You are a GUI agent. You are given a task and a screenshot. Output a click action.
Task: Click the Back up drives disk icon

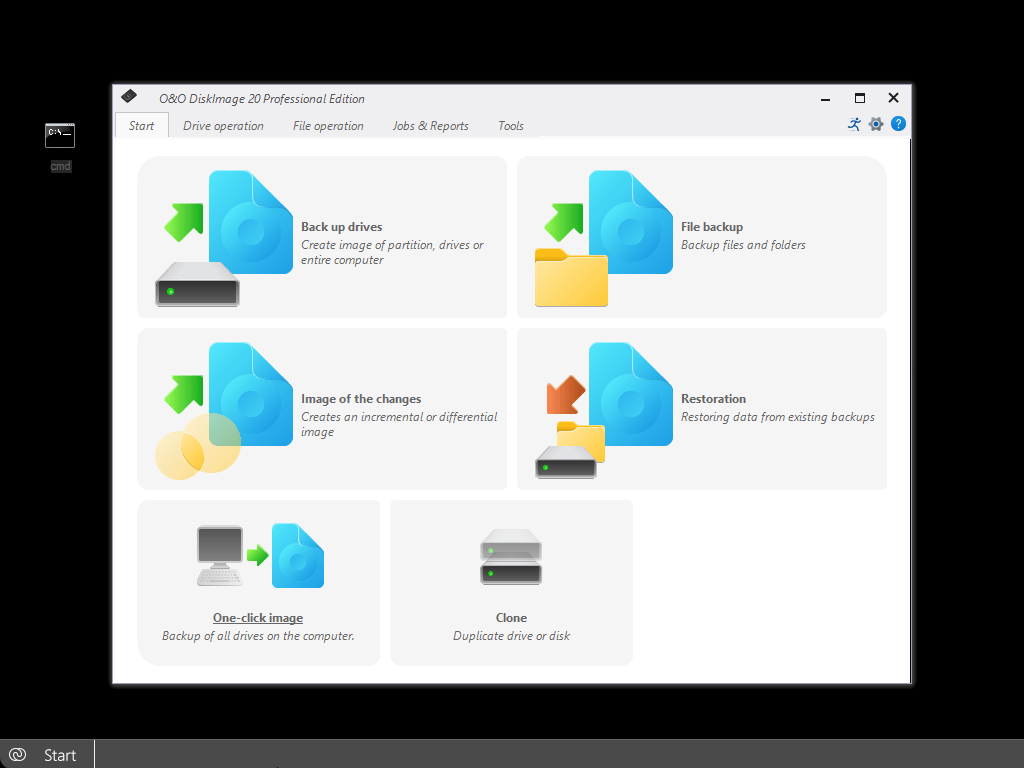(224, 238)
